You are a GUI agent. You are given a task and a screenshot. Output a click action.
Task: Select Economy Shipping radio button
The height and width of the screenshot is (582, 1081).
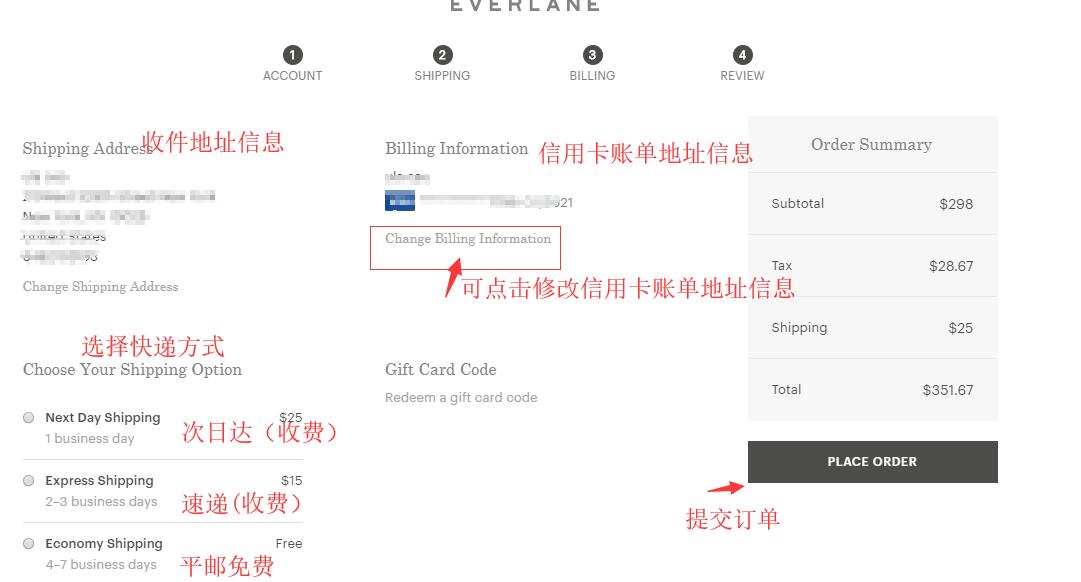pyautogui.click(x=28, y=543)
